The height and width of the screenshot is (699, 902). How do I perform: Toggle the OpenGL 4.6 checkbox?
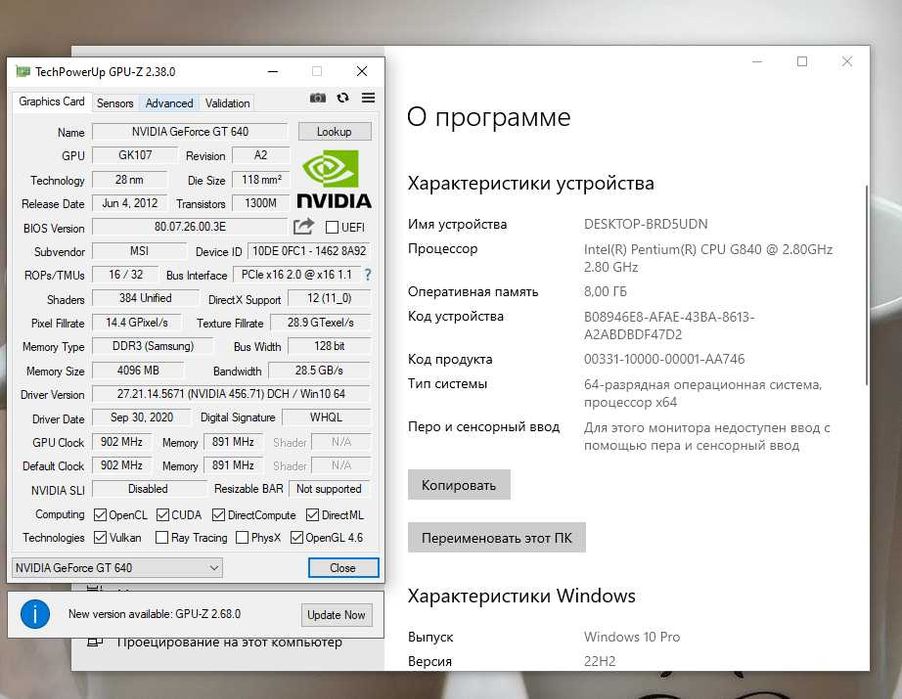(x=297, y=537)
